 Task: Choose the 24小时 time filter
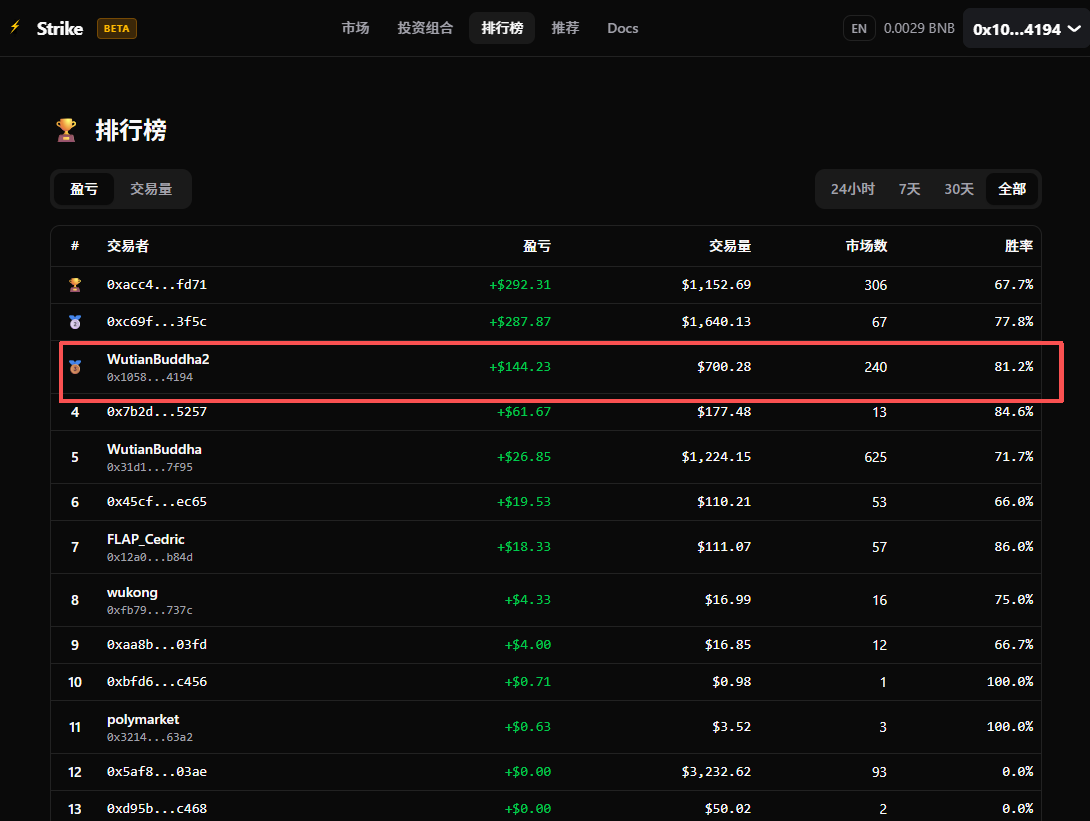coord(852,189)
